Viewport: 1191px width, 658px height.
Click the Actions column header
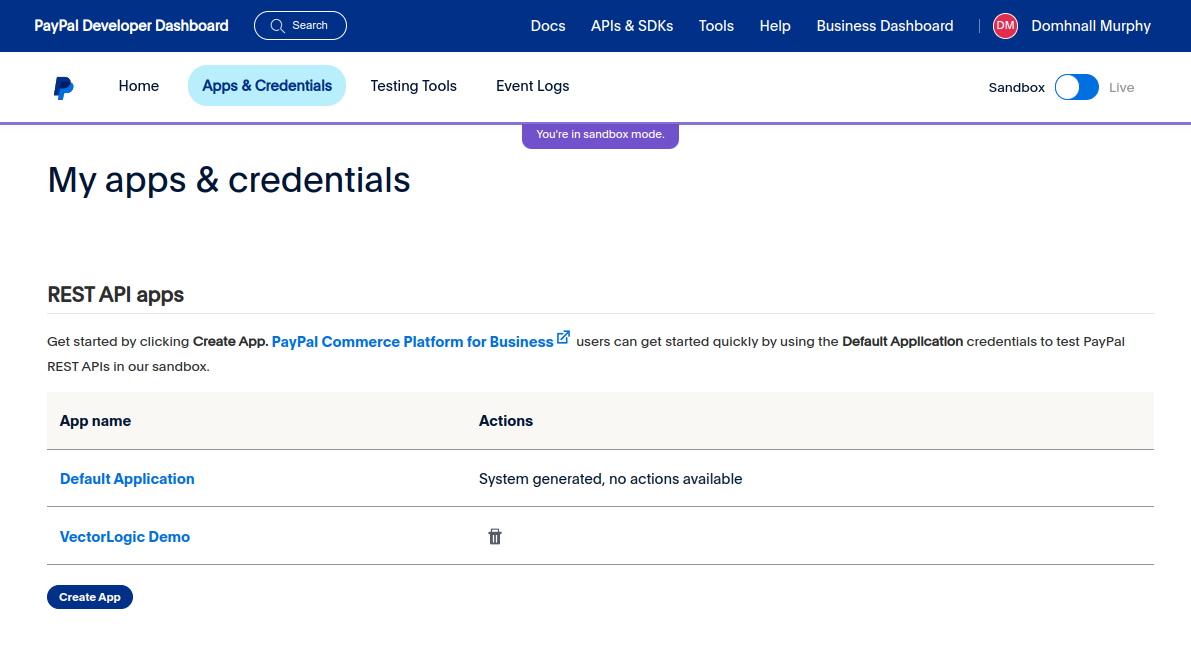point(506,421)
